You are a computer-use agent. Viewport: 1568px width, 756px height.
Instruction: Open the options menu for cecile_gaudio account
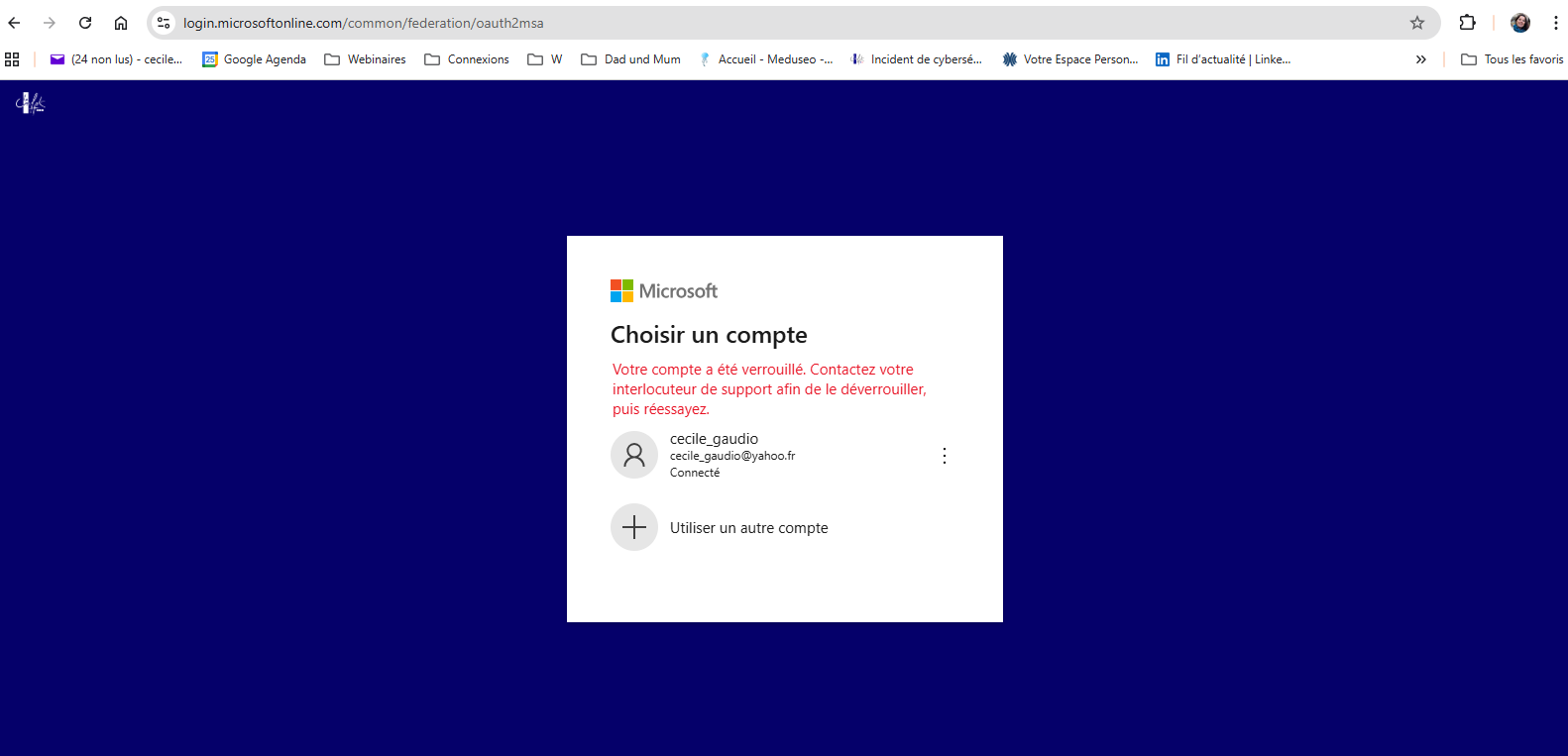[x=945, y=455]
